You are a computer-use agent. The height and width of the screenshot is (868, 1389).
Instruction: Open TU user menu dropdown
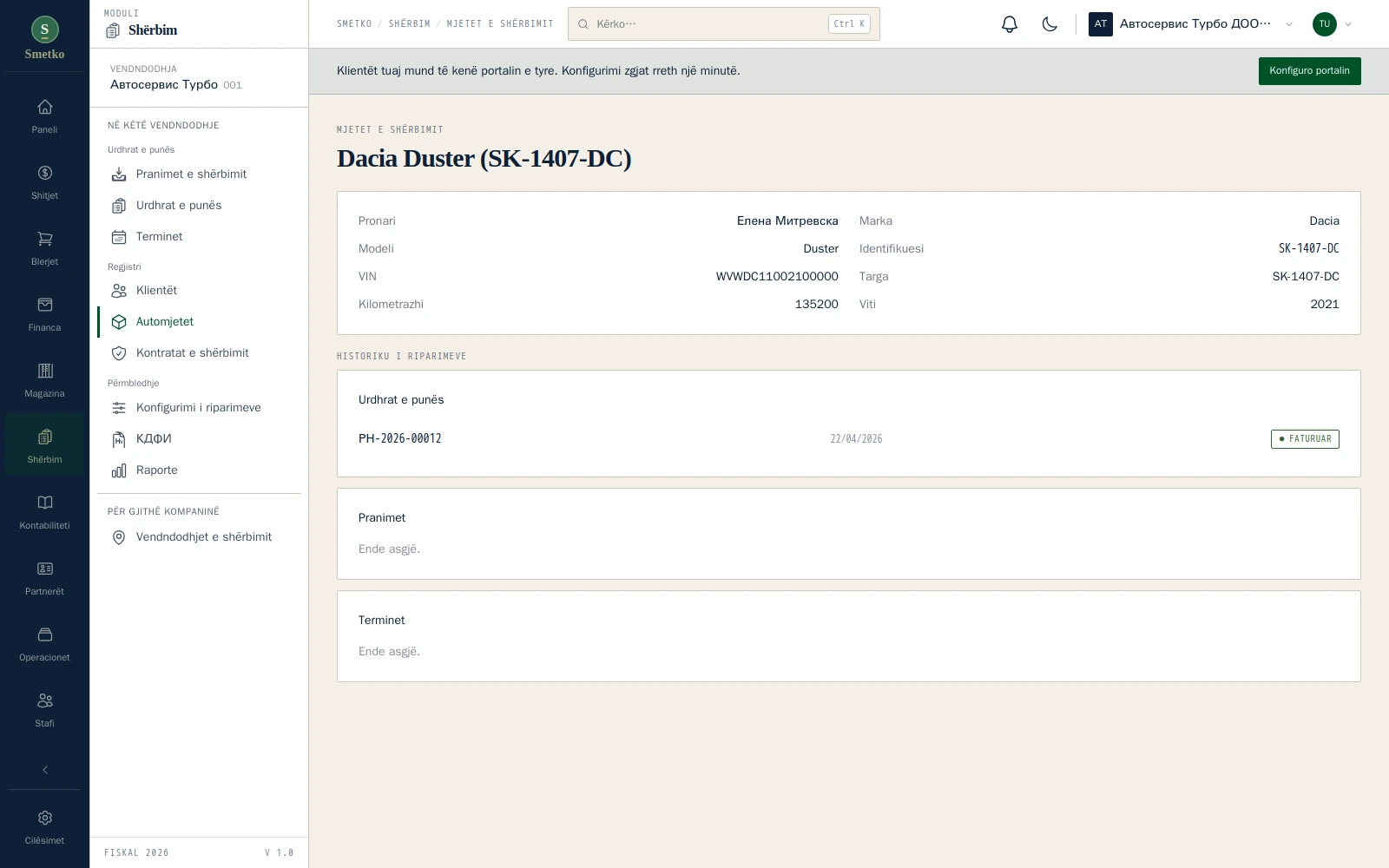point(1333,24)
